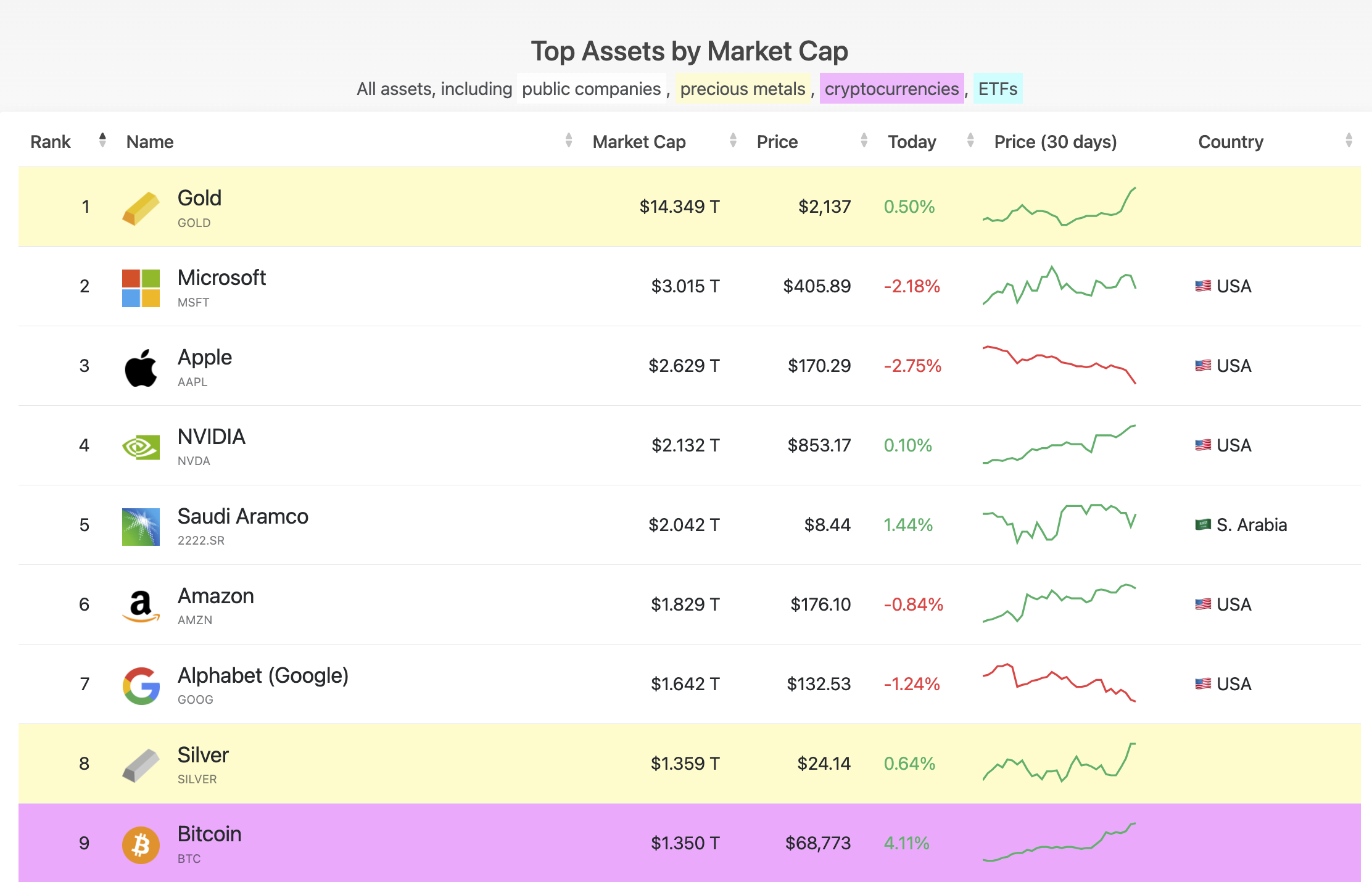Open the Amazon company page

pos(216,596)
